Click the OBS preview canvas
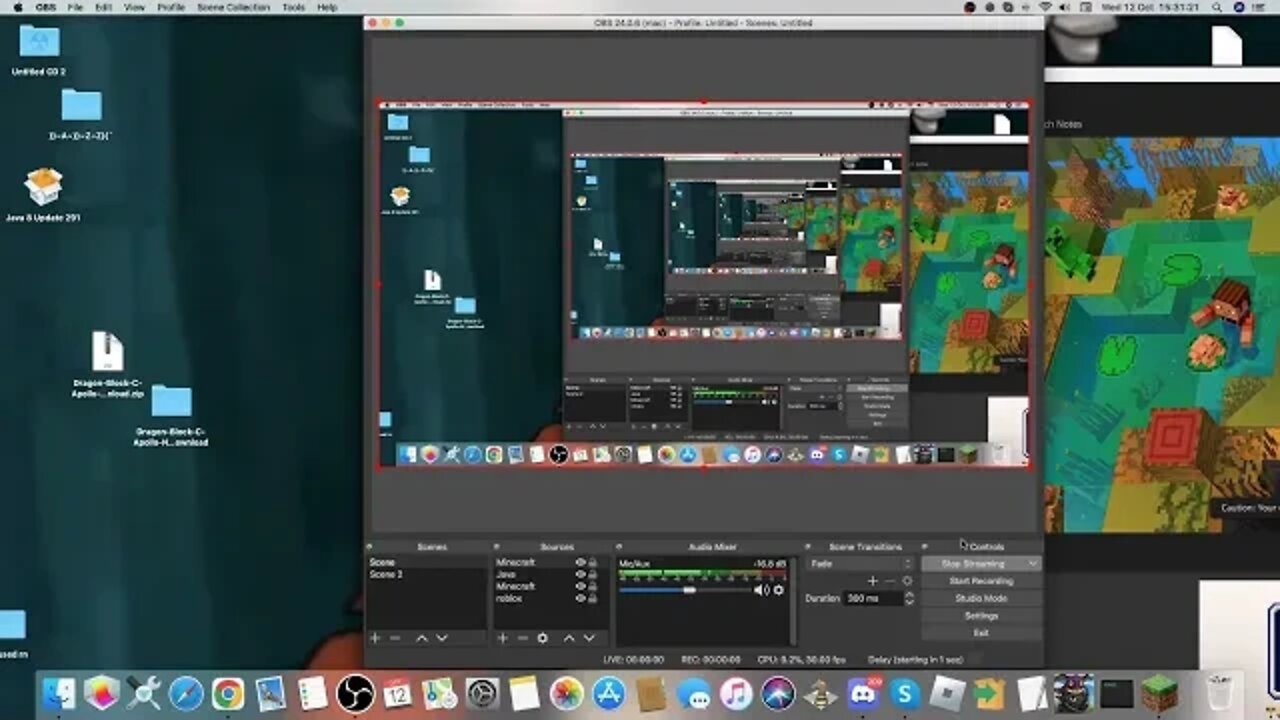The width and height of the screenshot is (1280, 720). (704, 284)
